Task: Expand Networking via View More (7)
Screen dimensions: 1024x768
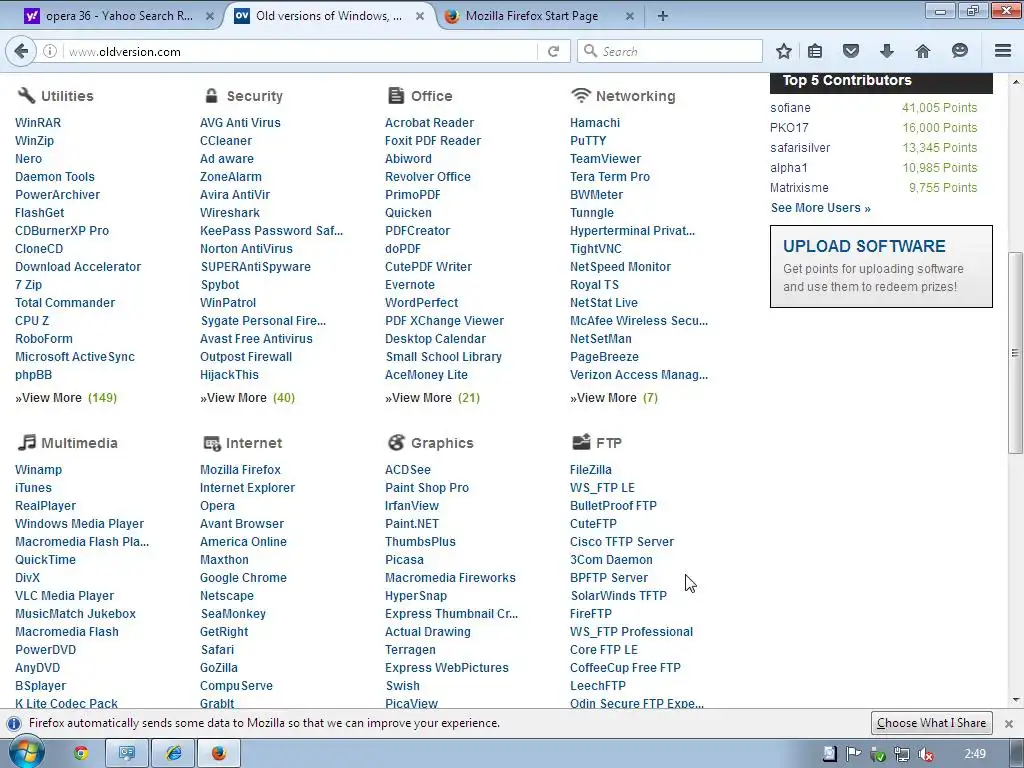Action: tap(614, 398)
